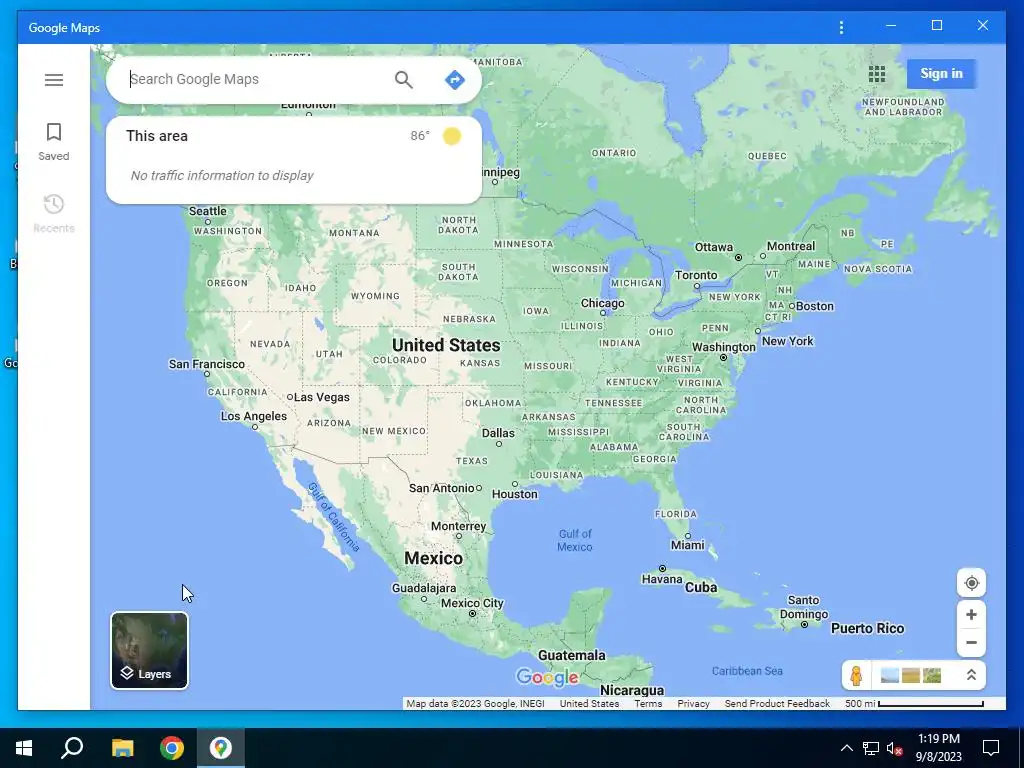The width and height of the screenshot is (1024, 768).
Task: Click the United States footer link
Action: [589, 703]
